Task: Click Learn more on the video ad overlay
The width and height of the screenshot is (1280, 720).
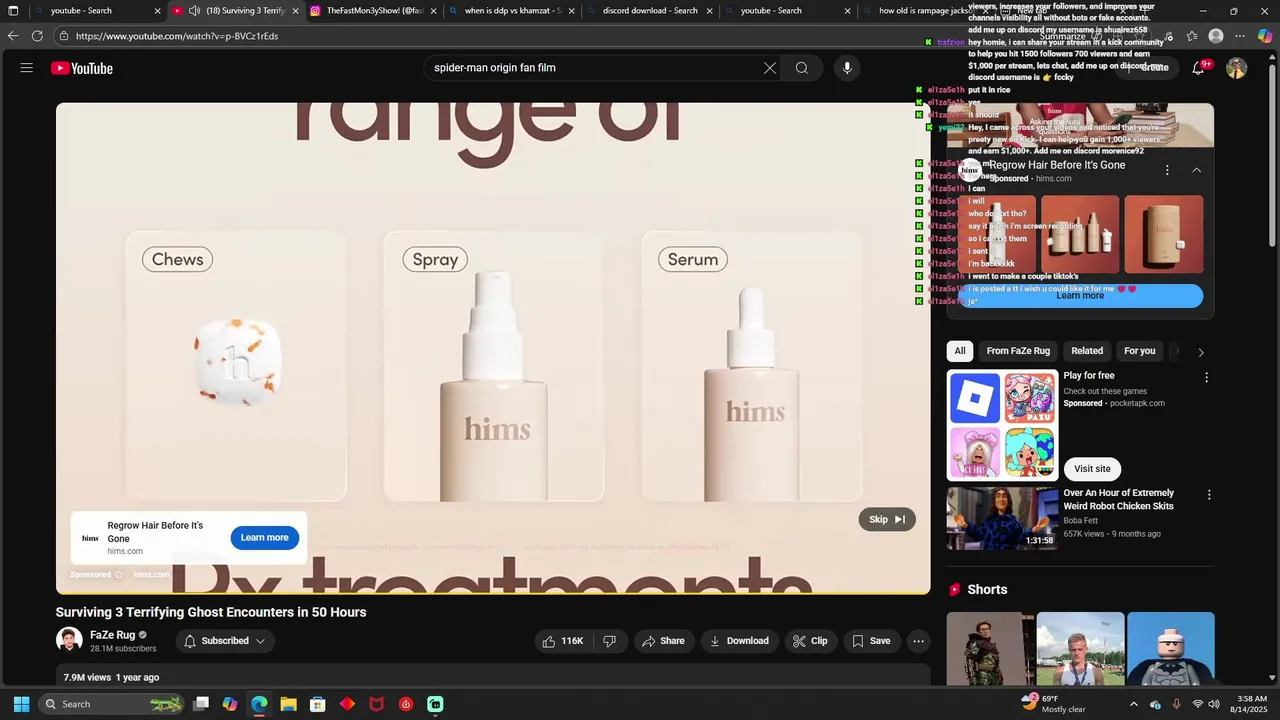Action: (x=264, y=538)
